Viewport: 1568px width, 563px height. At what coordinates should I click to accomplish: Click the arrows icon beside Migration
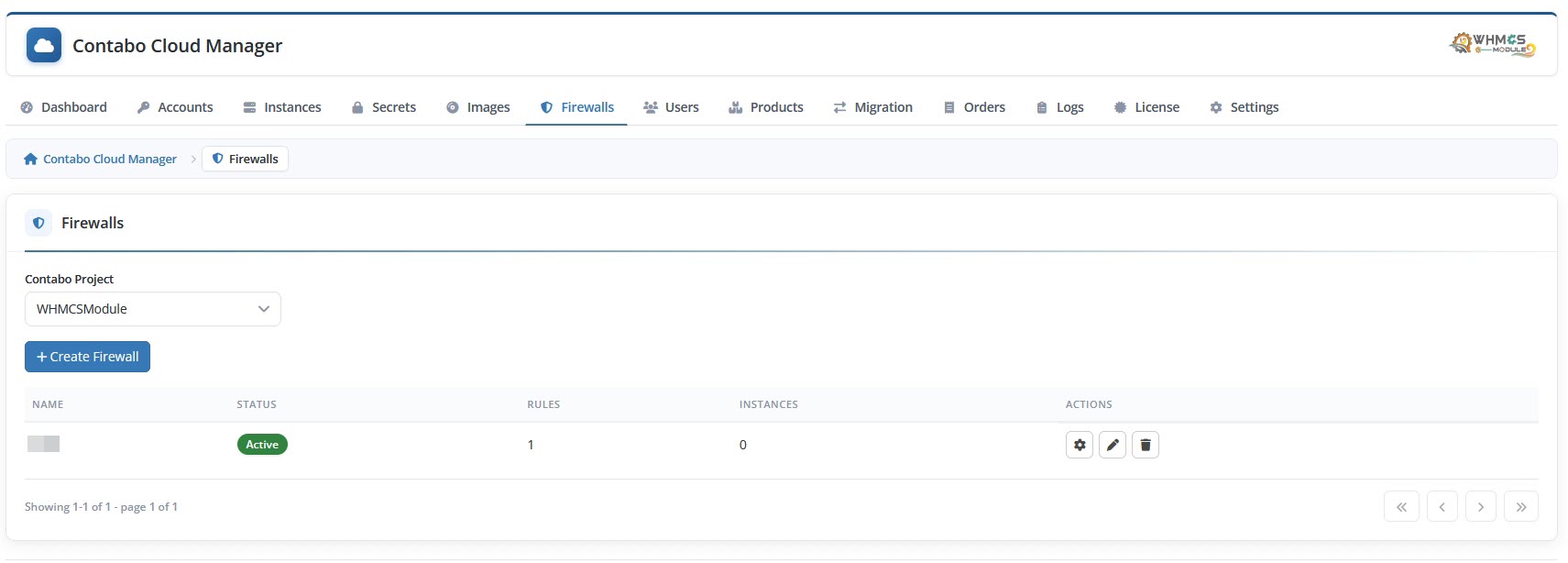point(839,107)
